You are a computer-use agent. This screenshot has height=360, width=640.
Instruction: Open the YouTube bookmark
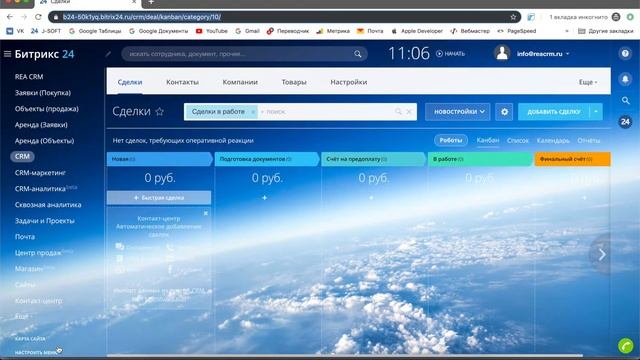tap(211, 31)
